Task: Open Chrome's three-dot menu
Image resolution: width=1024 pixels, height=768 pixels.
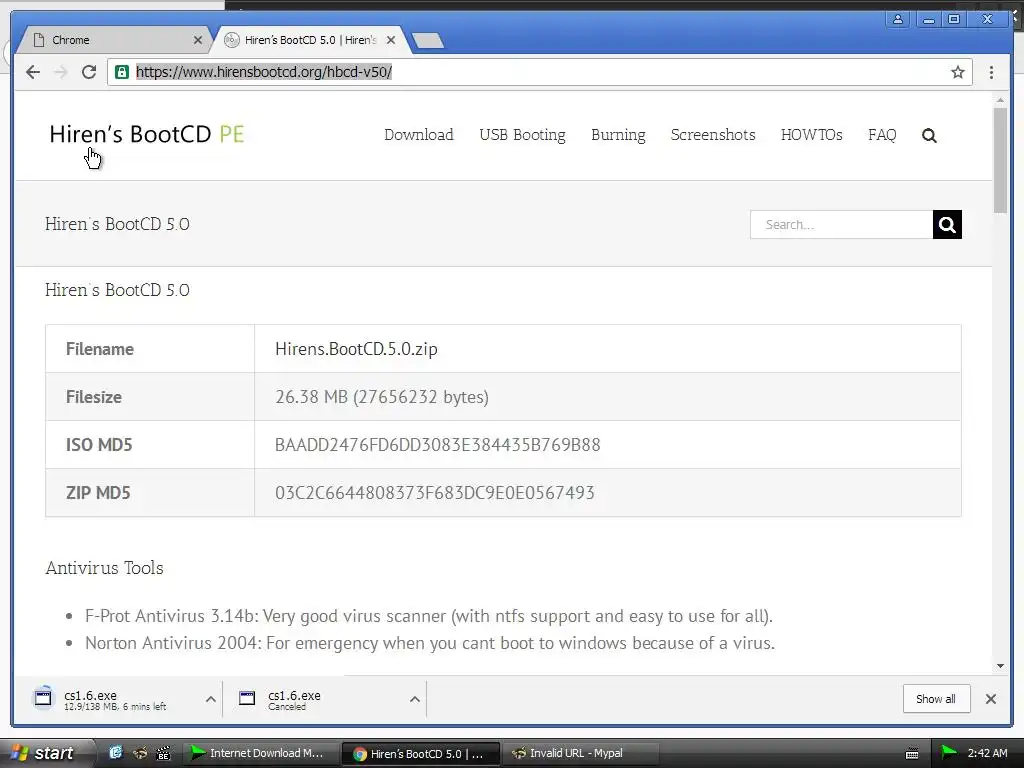Action: (991, 72)
